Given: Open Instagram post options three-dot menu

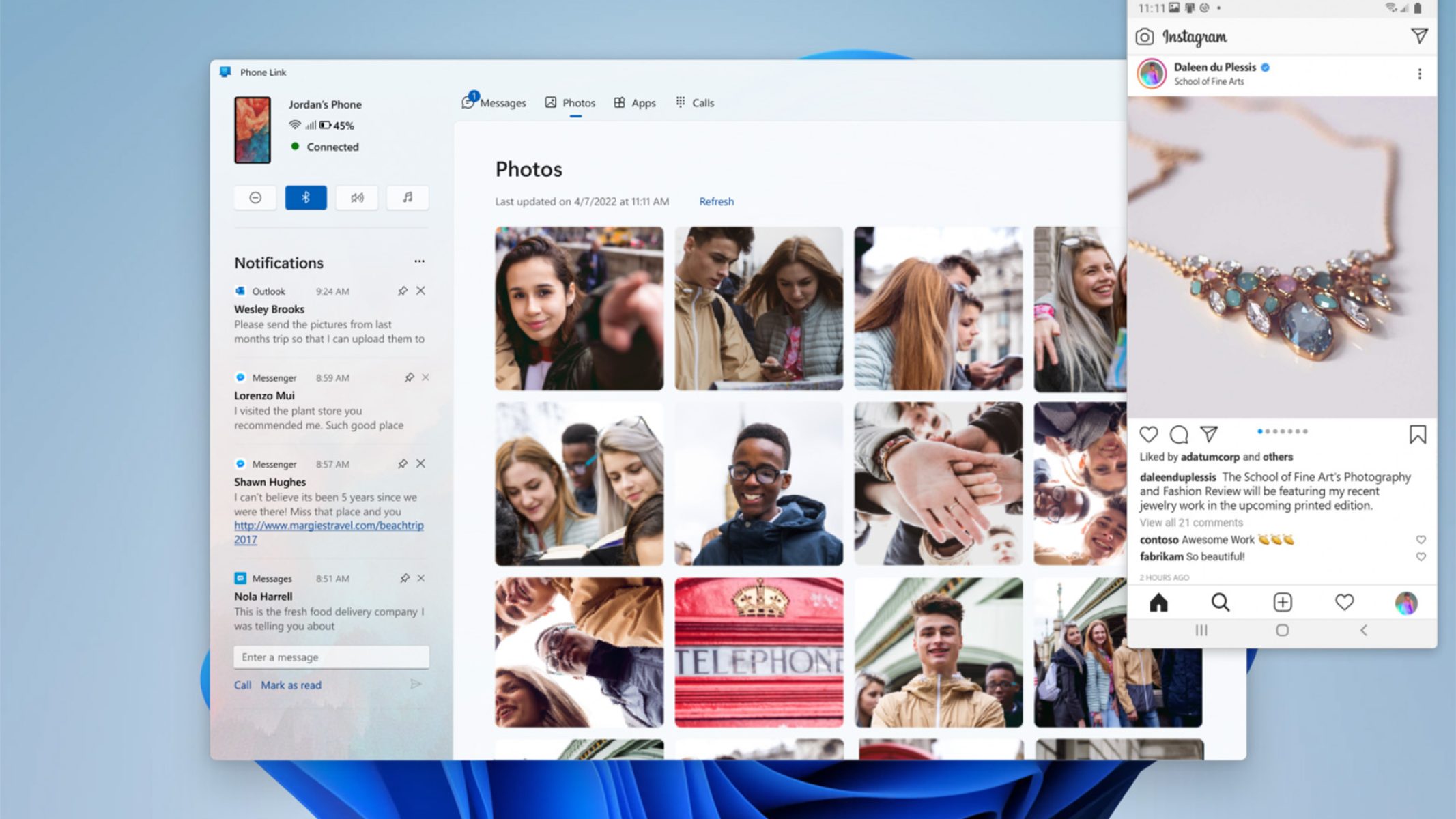Looking at the screenshot, I should (1419, 74).
